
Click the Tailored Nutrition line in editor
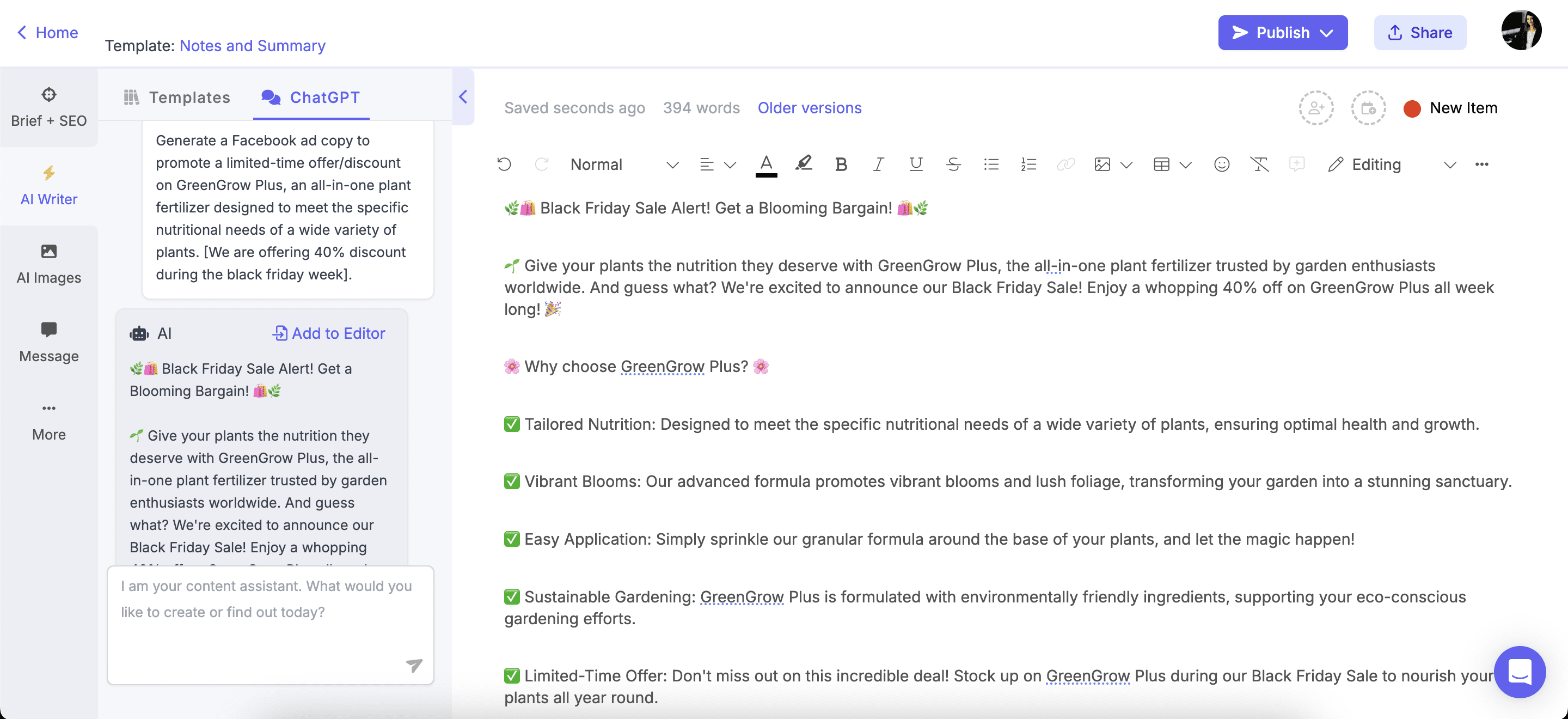[x=991, y=424]
